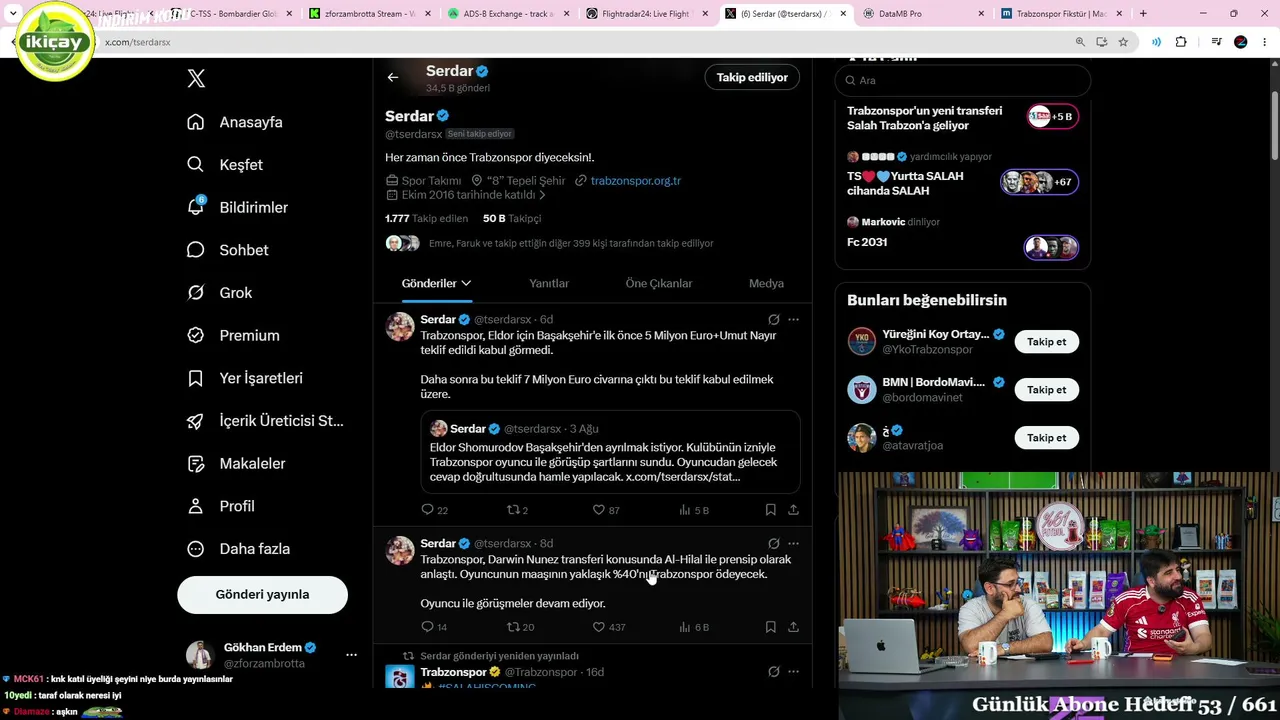
Task: Open Grok on the Darwin Nunez post
Action: coord(773,544)
